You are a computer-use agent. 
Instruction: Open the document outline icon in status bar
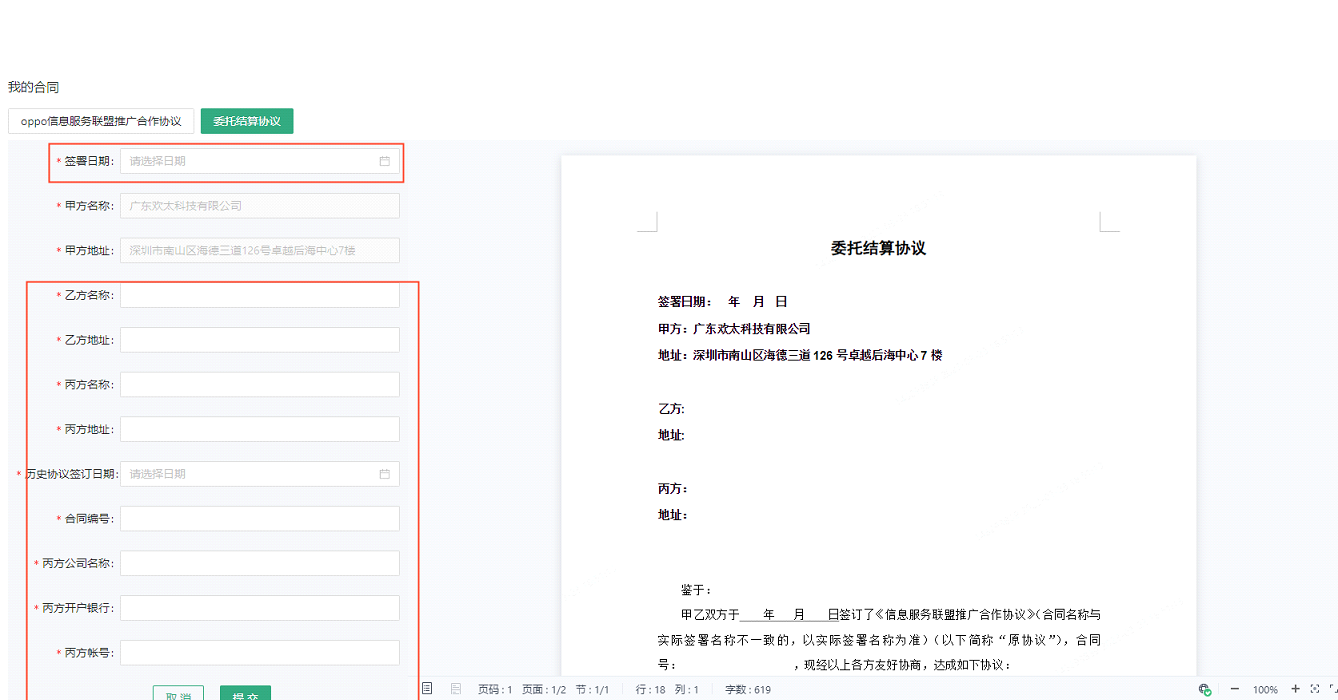(428, 688)
